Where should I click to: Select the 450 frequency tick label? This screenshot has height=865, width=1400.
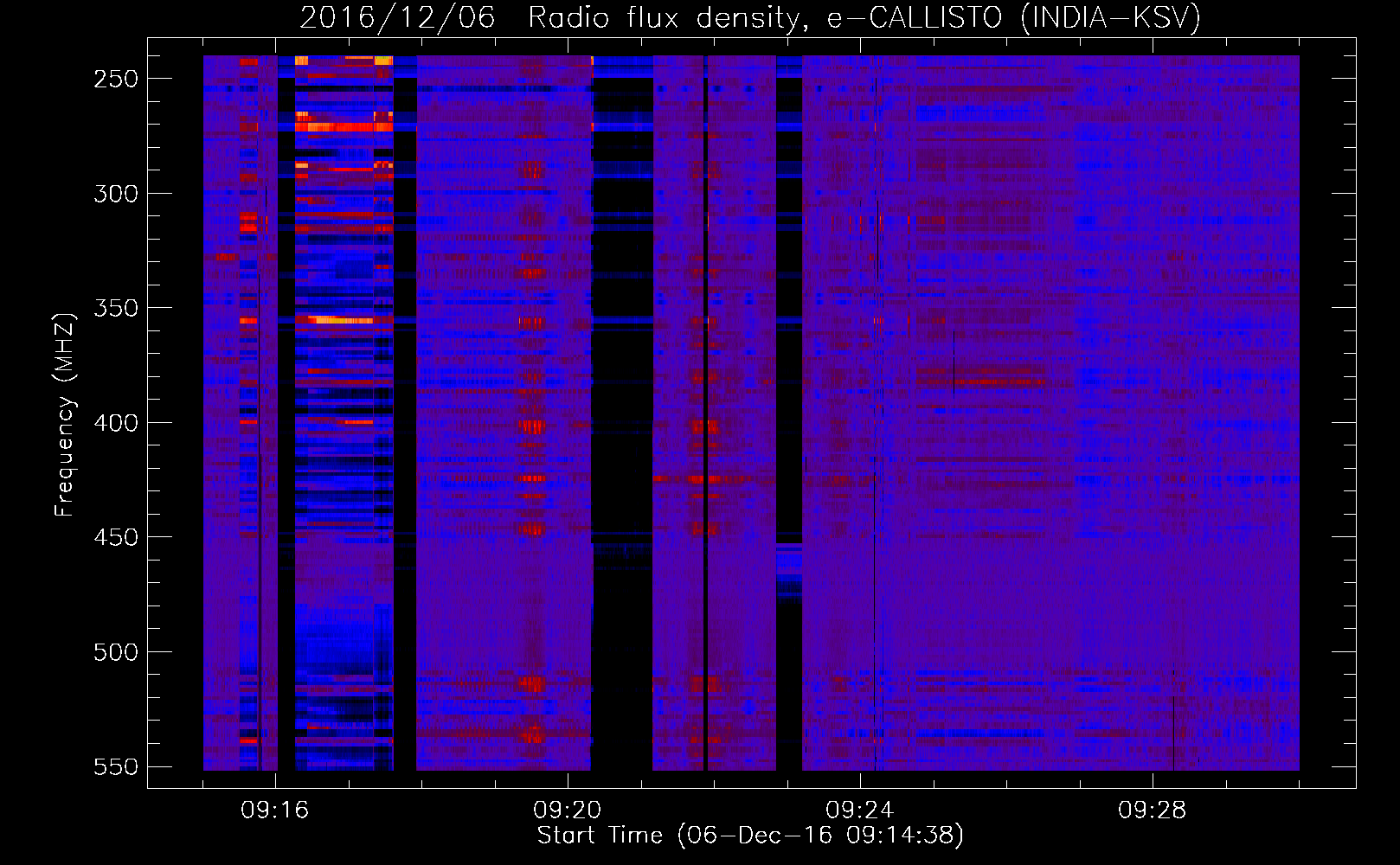click(x=116, y=537)
